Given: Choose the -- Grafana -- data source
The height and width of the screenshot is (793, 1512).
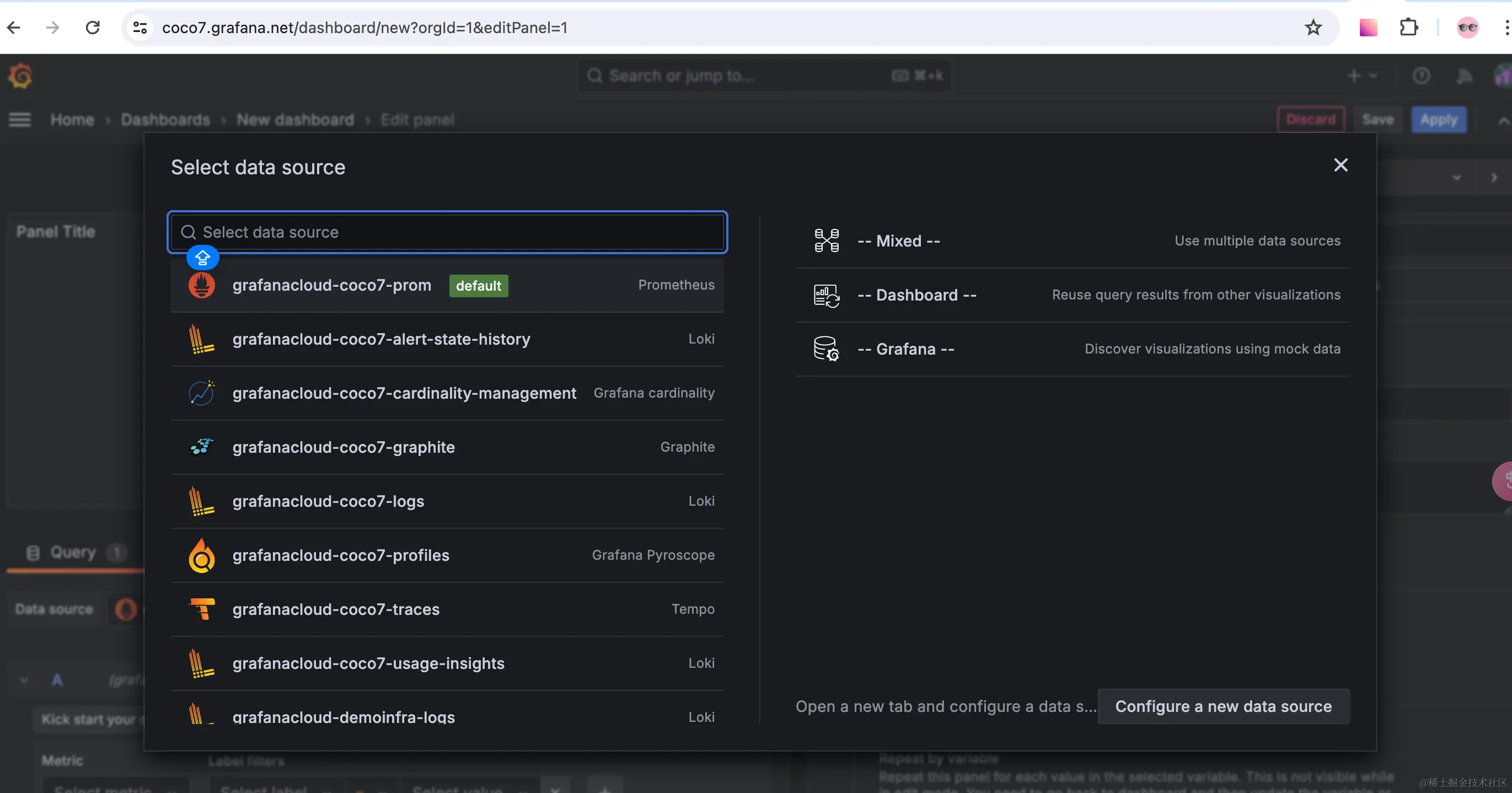Looking at the screenshot, I should [x=1073, y=349].
